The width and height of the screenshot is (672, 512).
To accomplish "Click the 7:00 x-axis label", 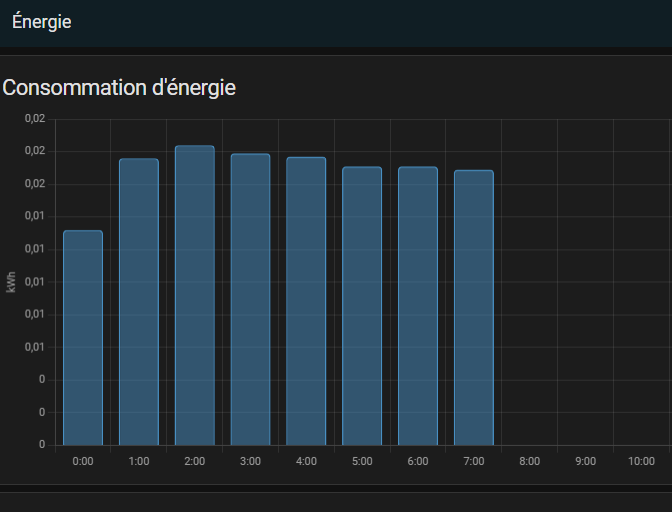I will [x=474, y=461].
